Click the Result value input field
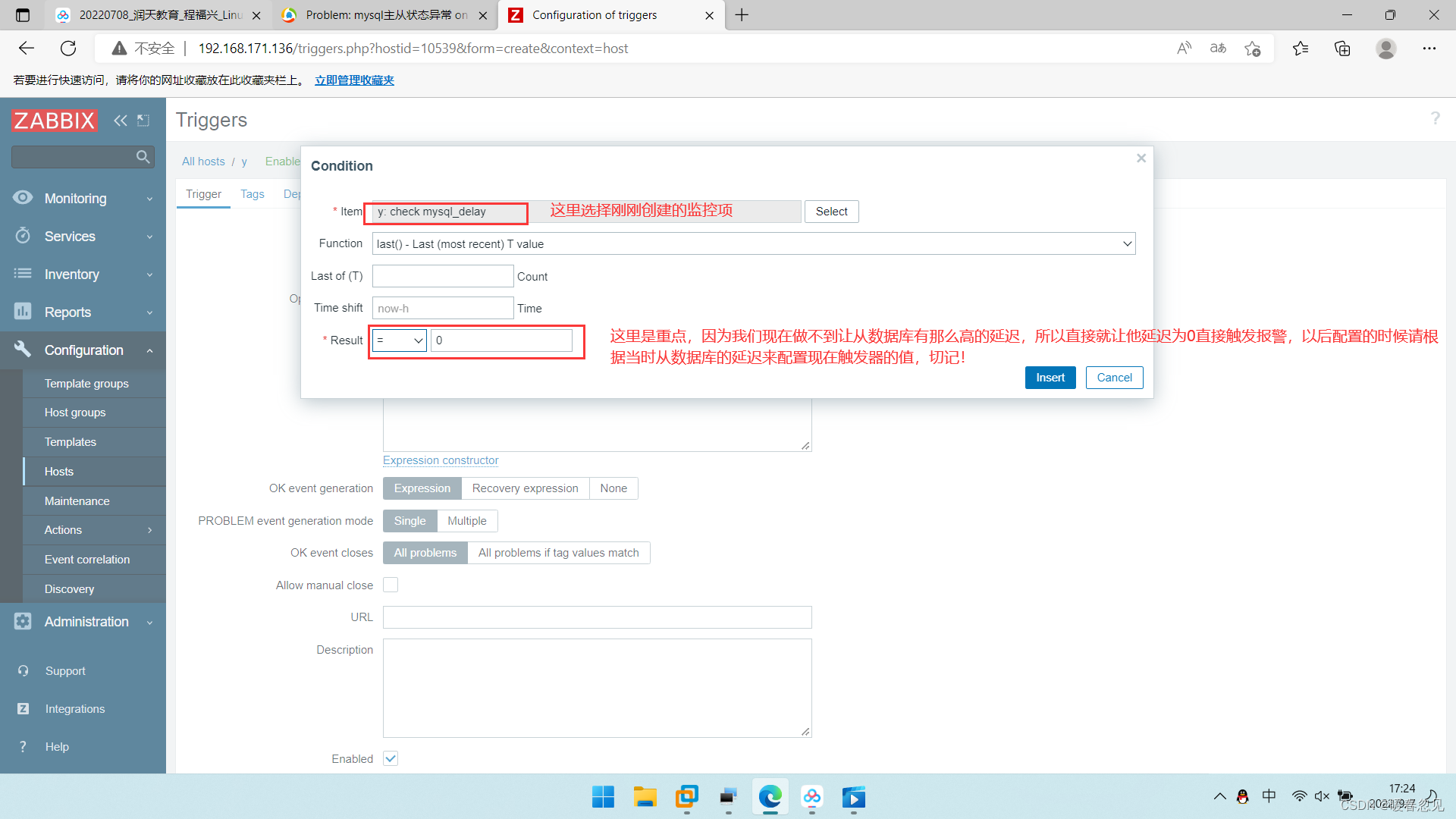The image size is (1456, 819). point(501,340)
